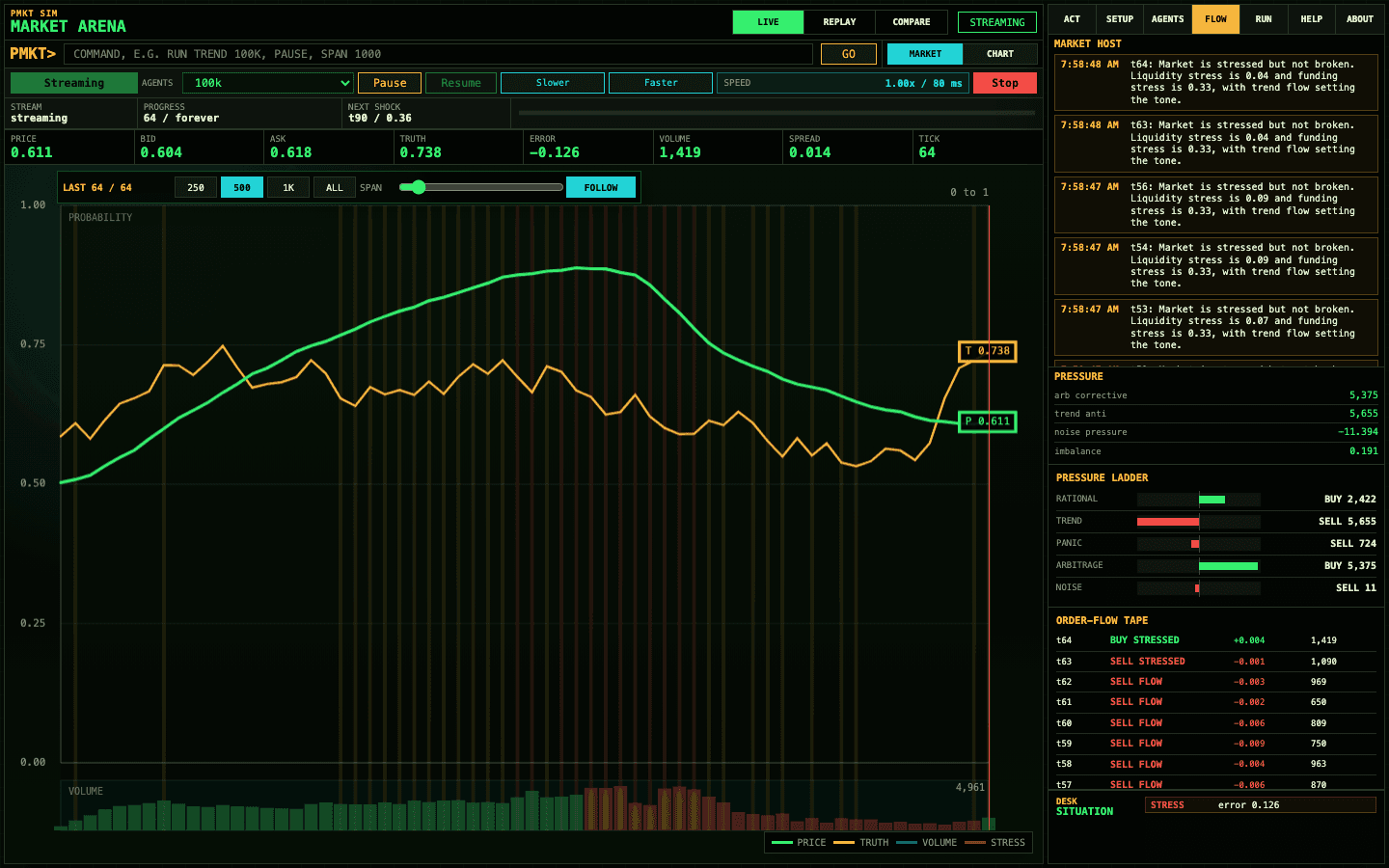The height and width of the screenshot is (868, 1389).
Task: Click the SPEED readout 1.00x / 80 ms
Action: [923, 83]
